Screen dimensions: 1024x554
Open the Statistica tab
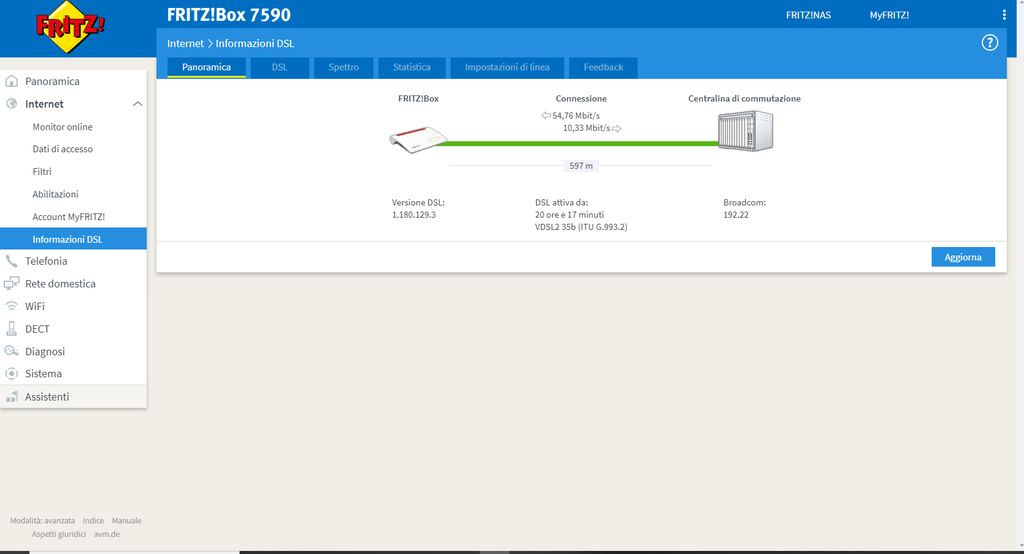[x=411, y=67]
